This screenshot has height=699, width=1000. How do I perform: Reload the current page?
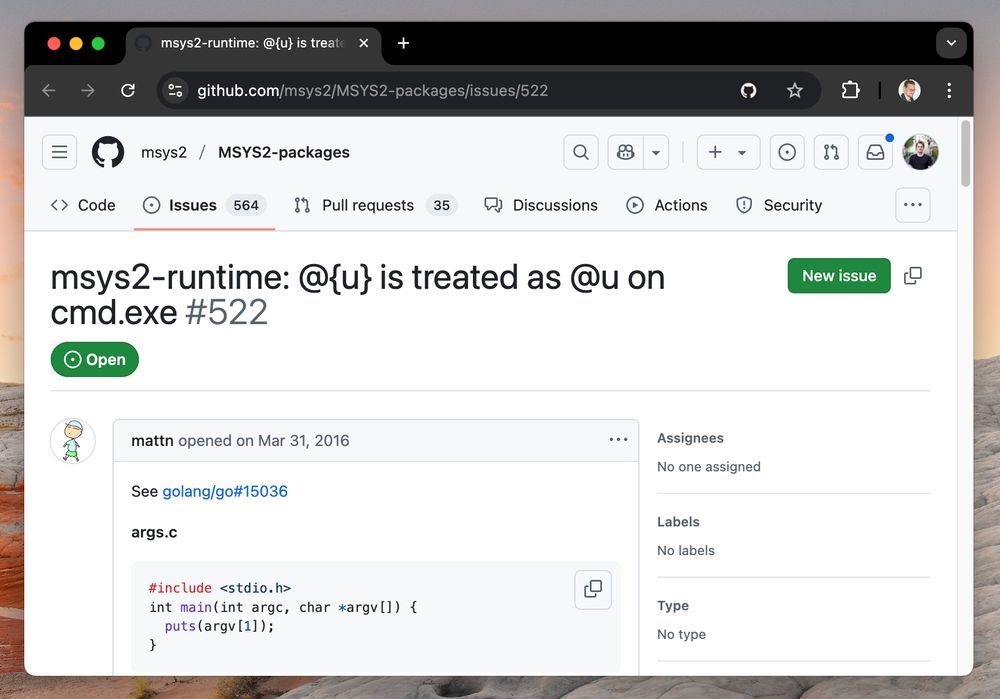coord(128,91)
